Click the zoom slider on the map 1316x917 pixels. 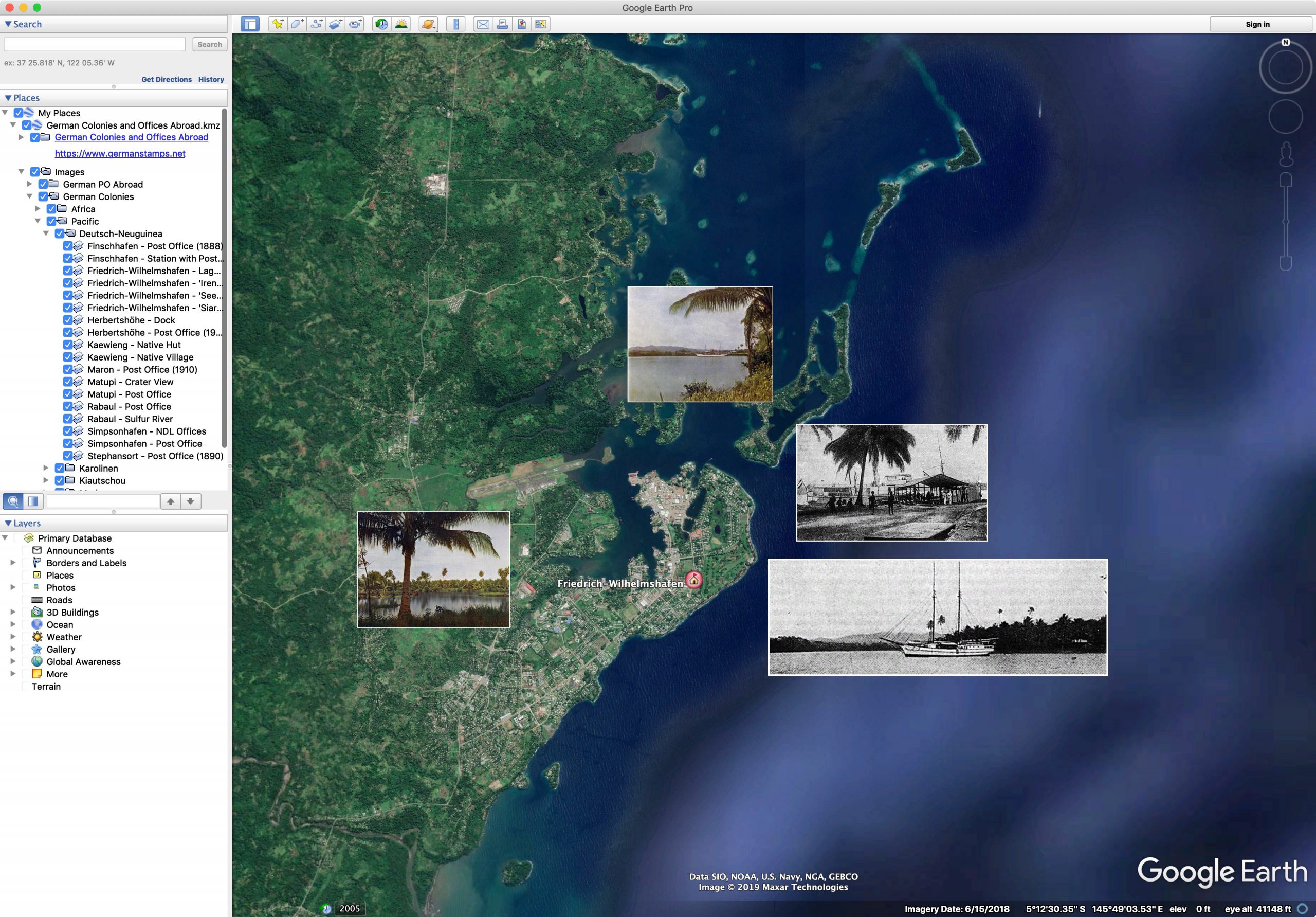[1285, 221]
